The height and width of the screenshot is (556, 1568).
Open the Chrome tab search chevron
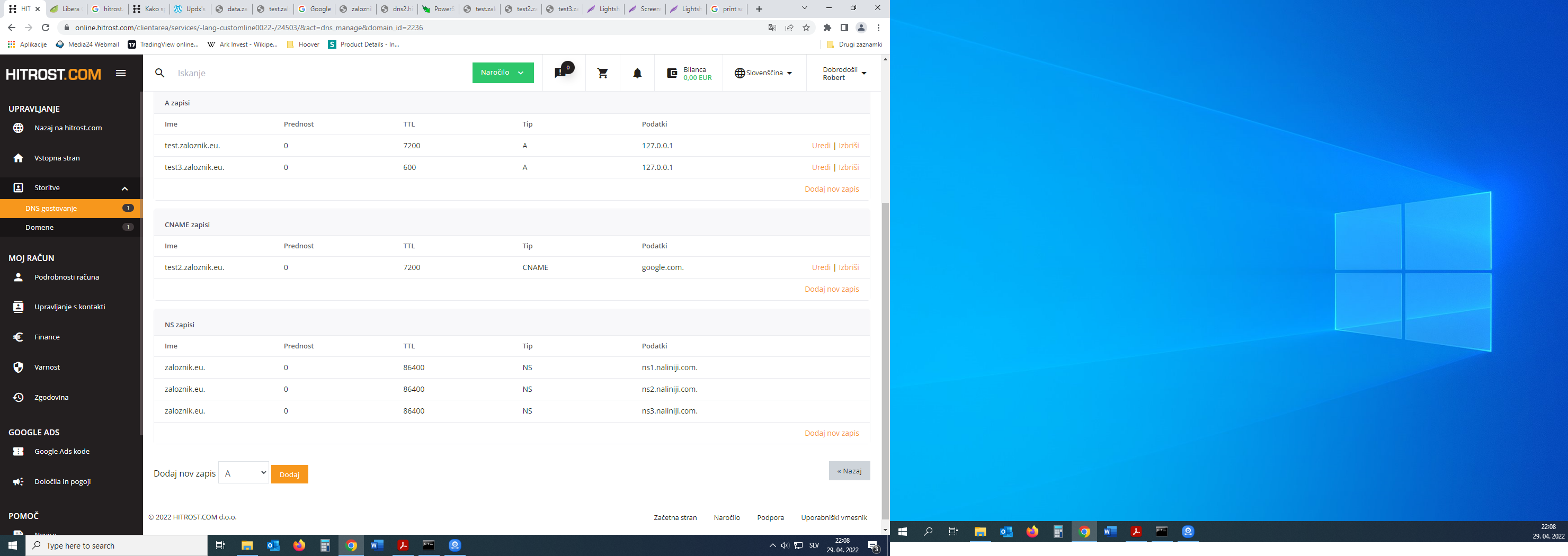coord(804,8)
